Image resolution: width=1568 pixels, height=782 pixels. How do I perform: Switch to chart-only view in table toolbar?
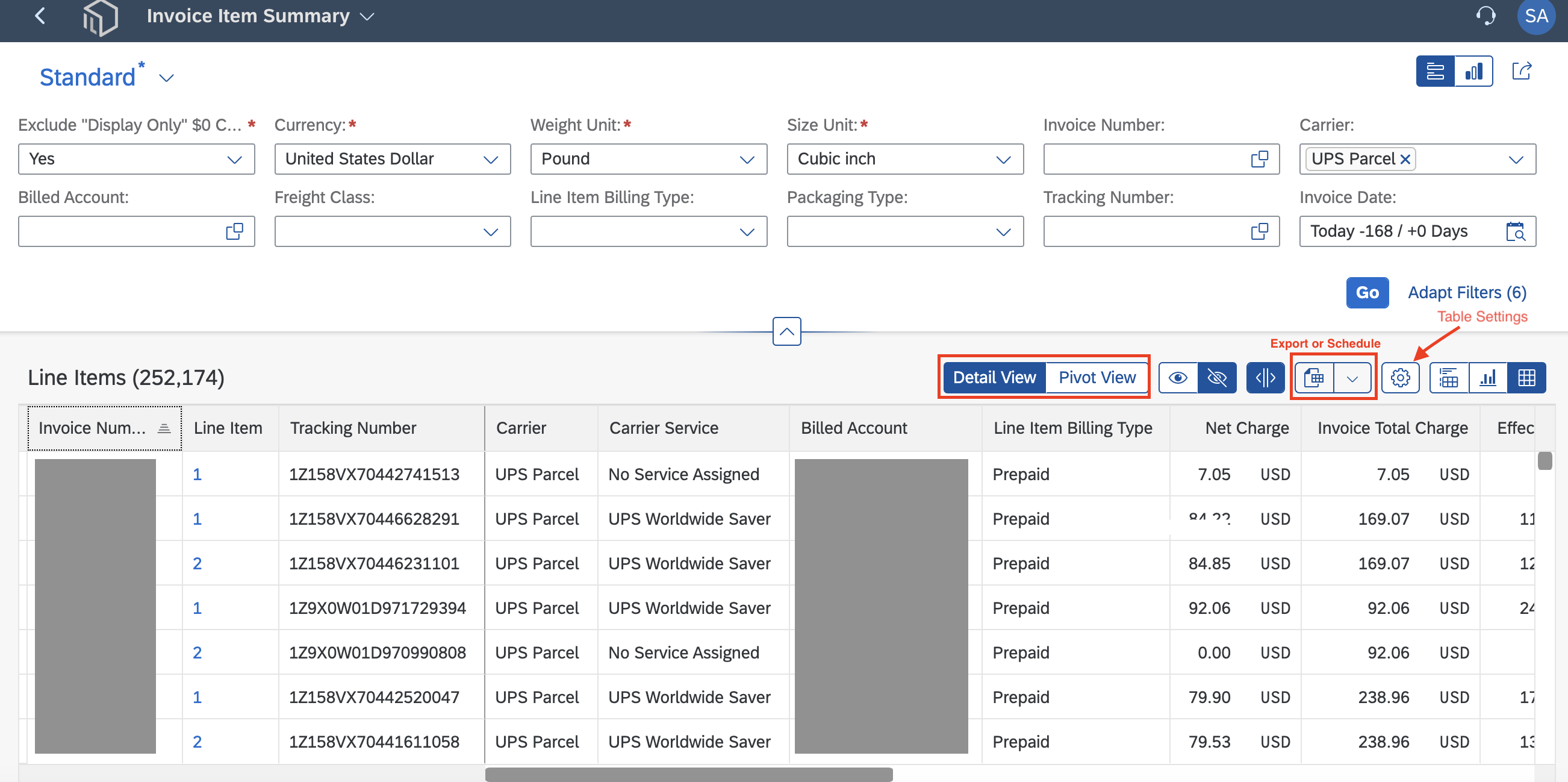tap(1488, 378)
